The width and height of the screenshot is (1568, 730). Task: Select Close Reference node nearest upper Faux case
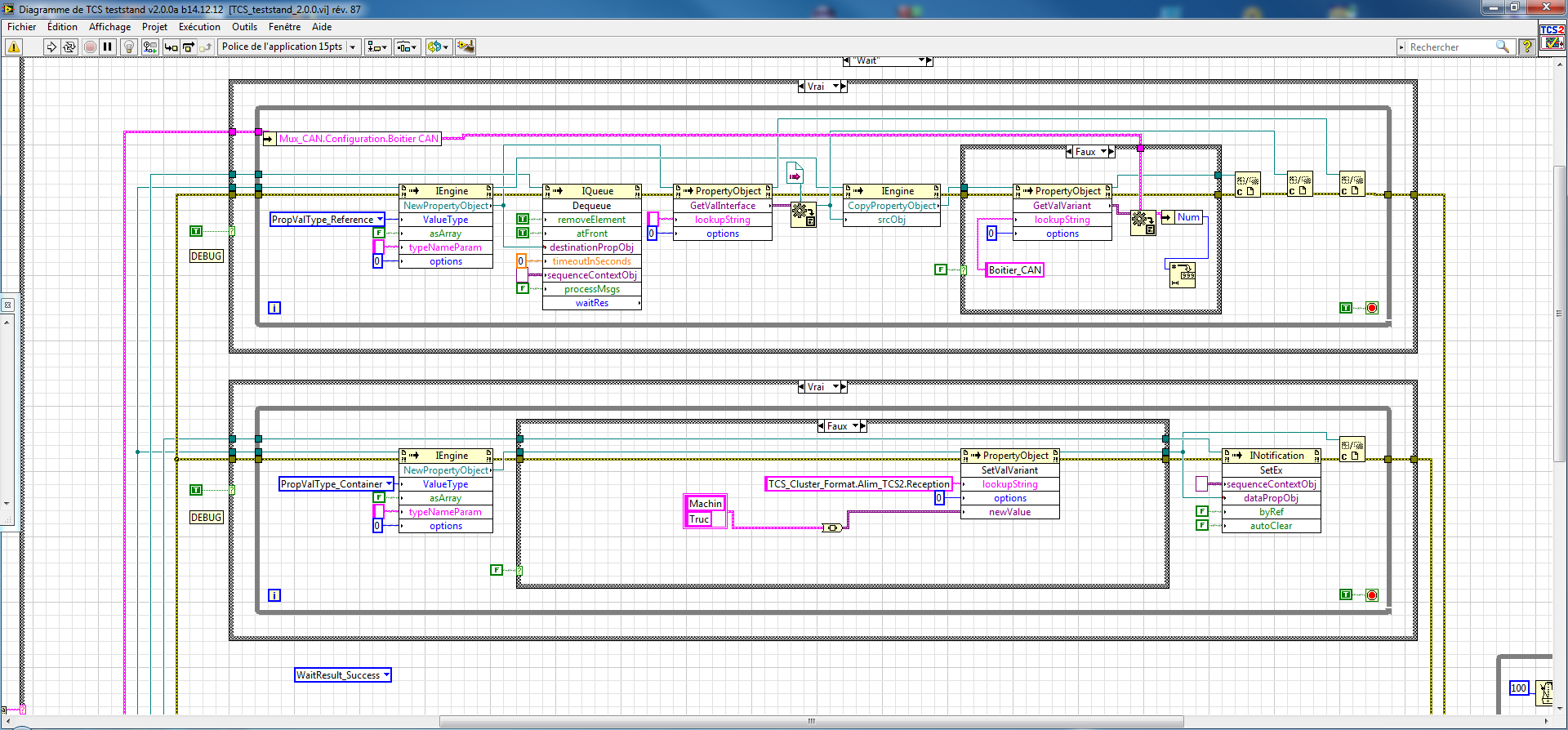tap(1247, 185)
